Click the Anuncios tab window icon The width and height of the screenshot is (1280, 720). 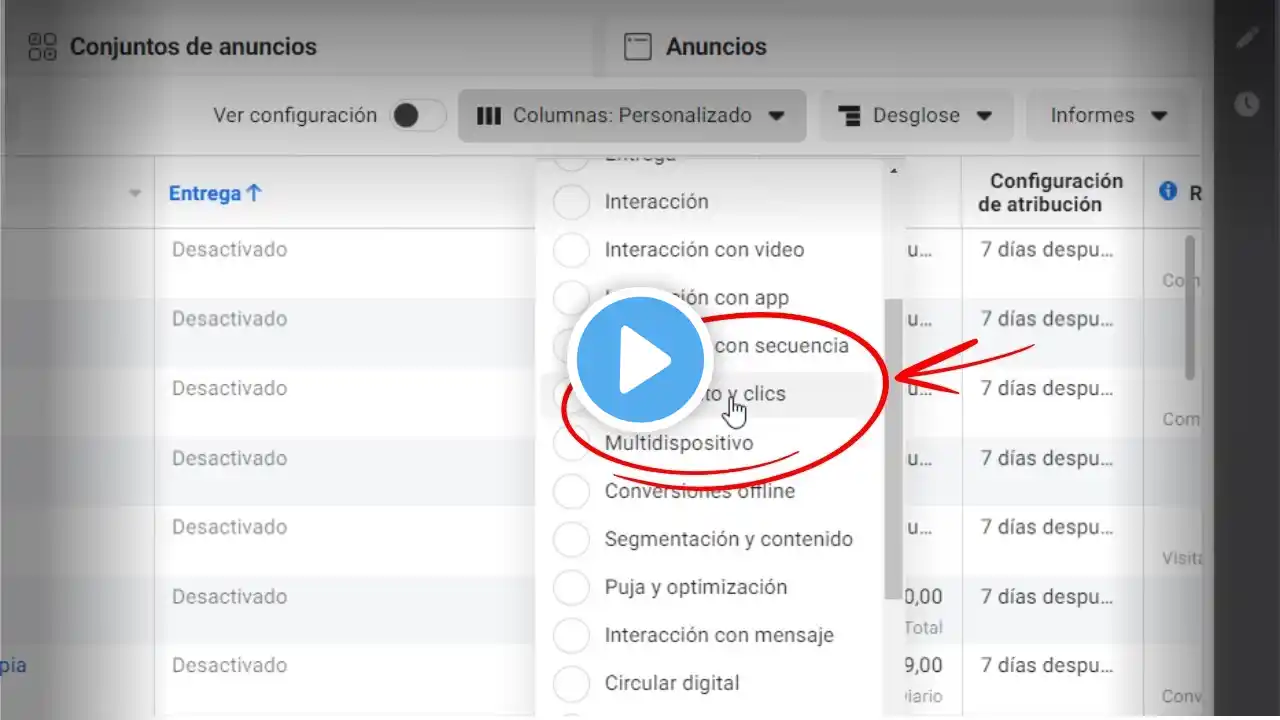637,47
